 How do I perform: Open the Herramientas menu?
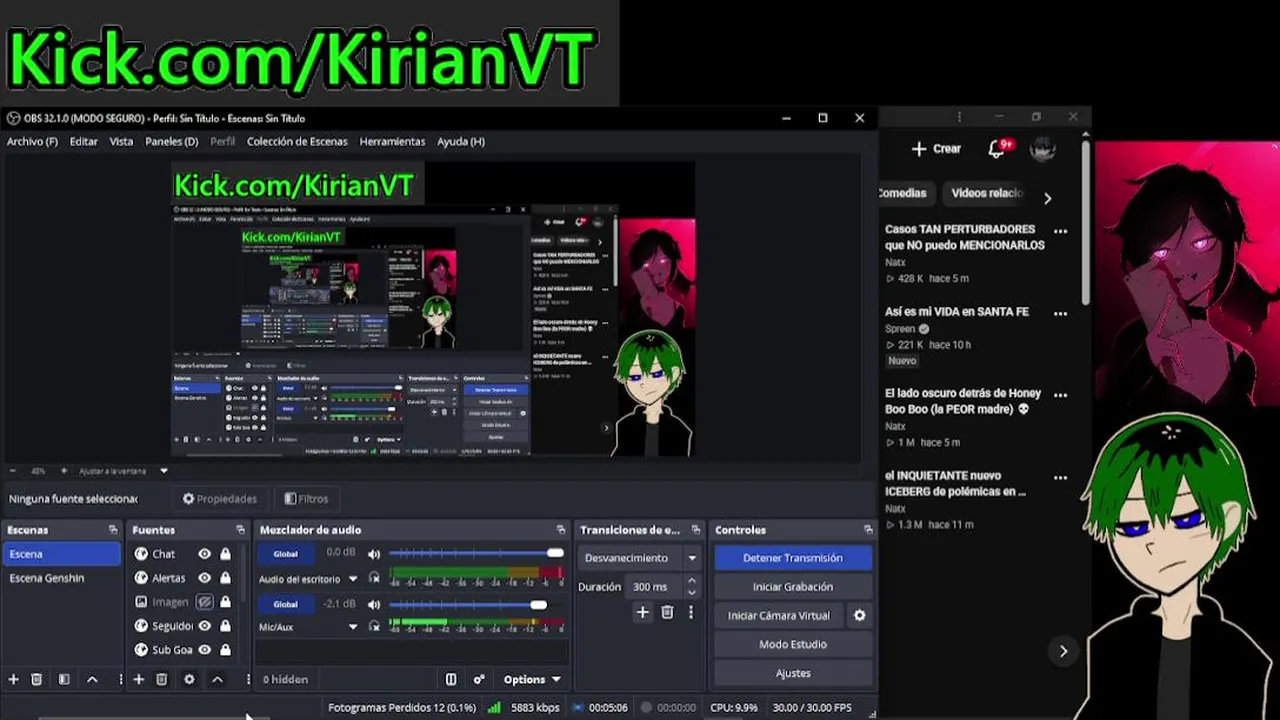tap(392, 142)
